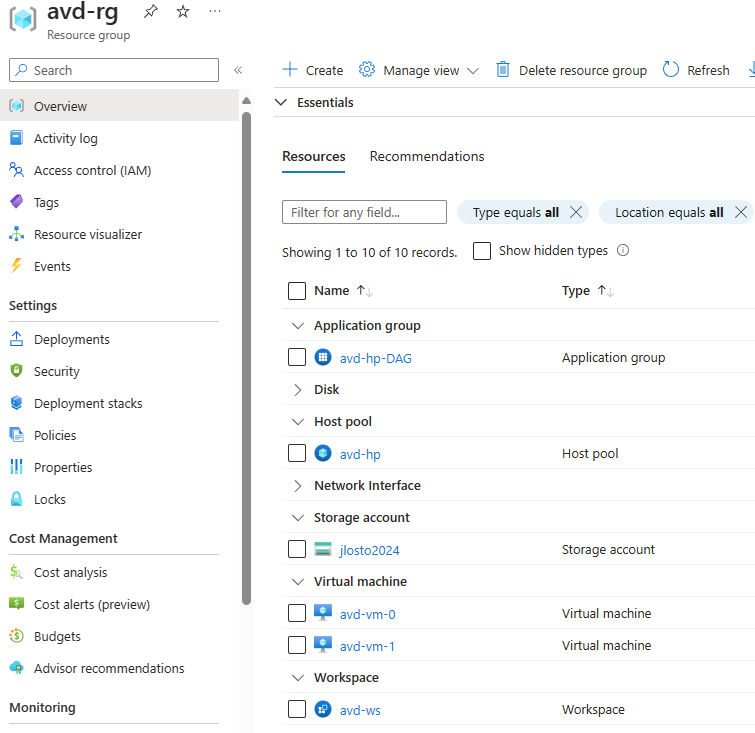Switch to the Resources tab
Screen dimensions: 755x733
point(313,157)
